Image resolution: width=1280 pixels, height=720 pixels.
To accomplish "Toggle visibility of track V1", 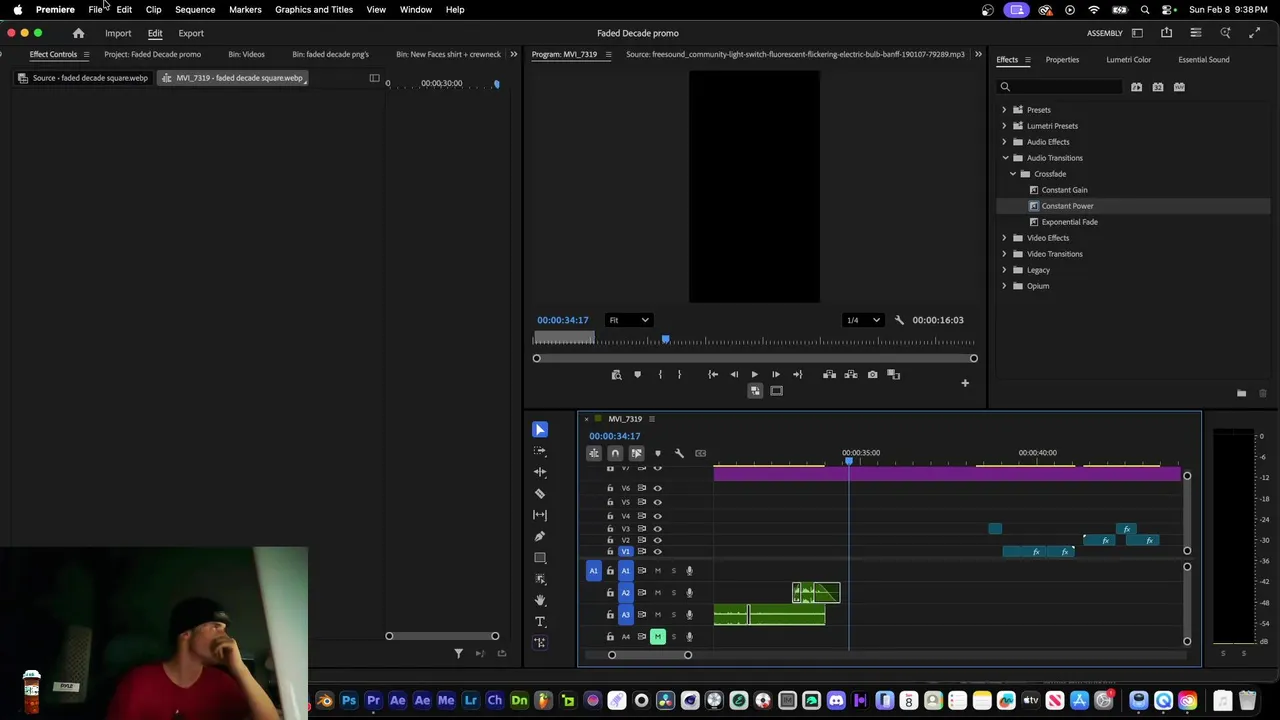I will click(657, 552).
